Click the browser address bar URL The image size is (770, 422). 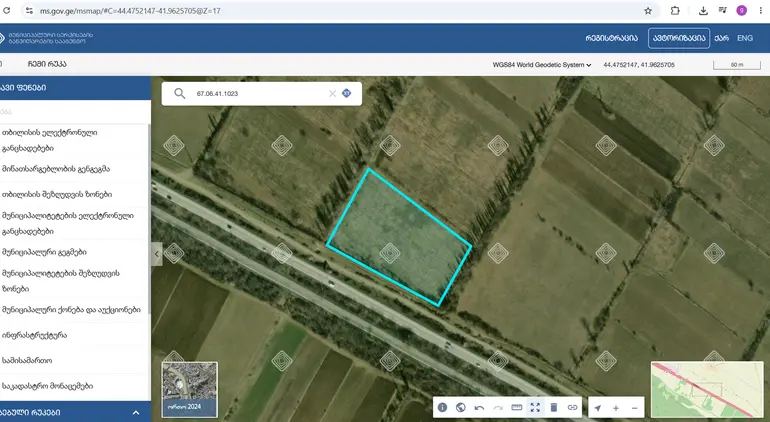(x=130, y=11)
